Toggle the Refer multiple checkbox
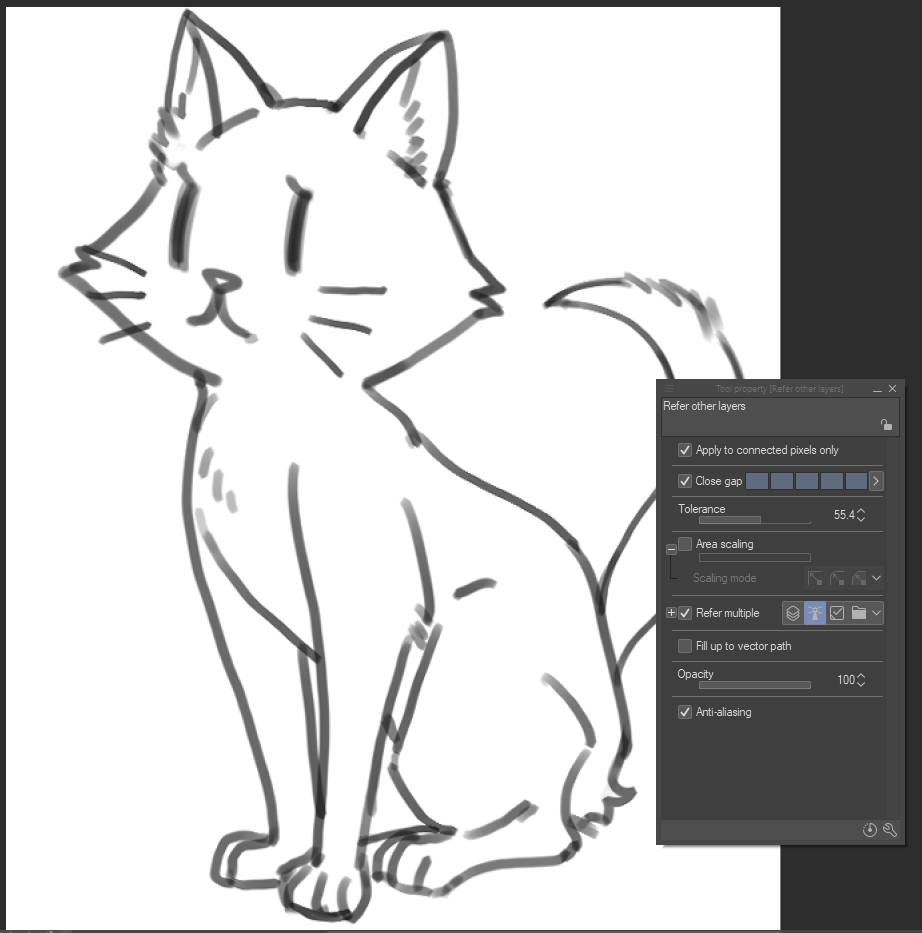Viewport: 922px width, 933px height. (685, 613)
